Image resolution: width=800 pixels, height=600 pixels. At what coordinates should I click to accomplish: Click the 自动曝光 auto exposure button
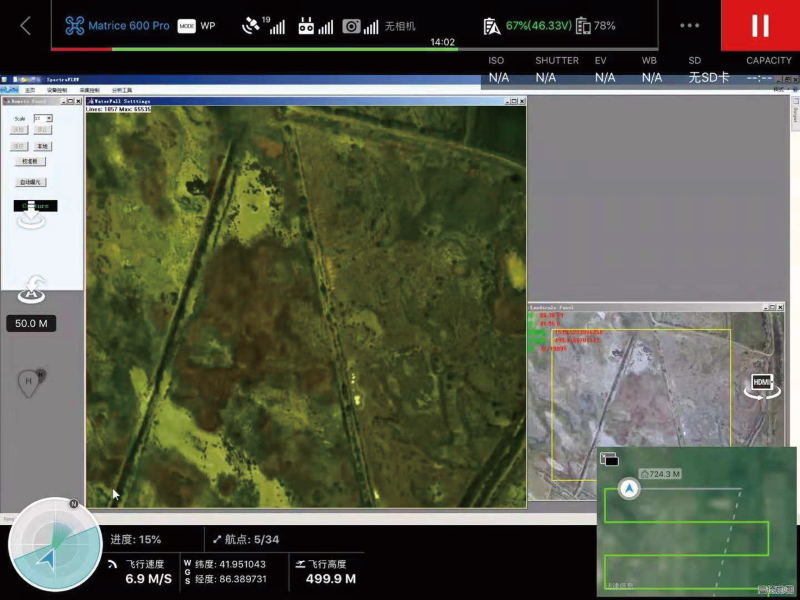pyautogui.click(x=30, y=182)
